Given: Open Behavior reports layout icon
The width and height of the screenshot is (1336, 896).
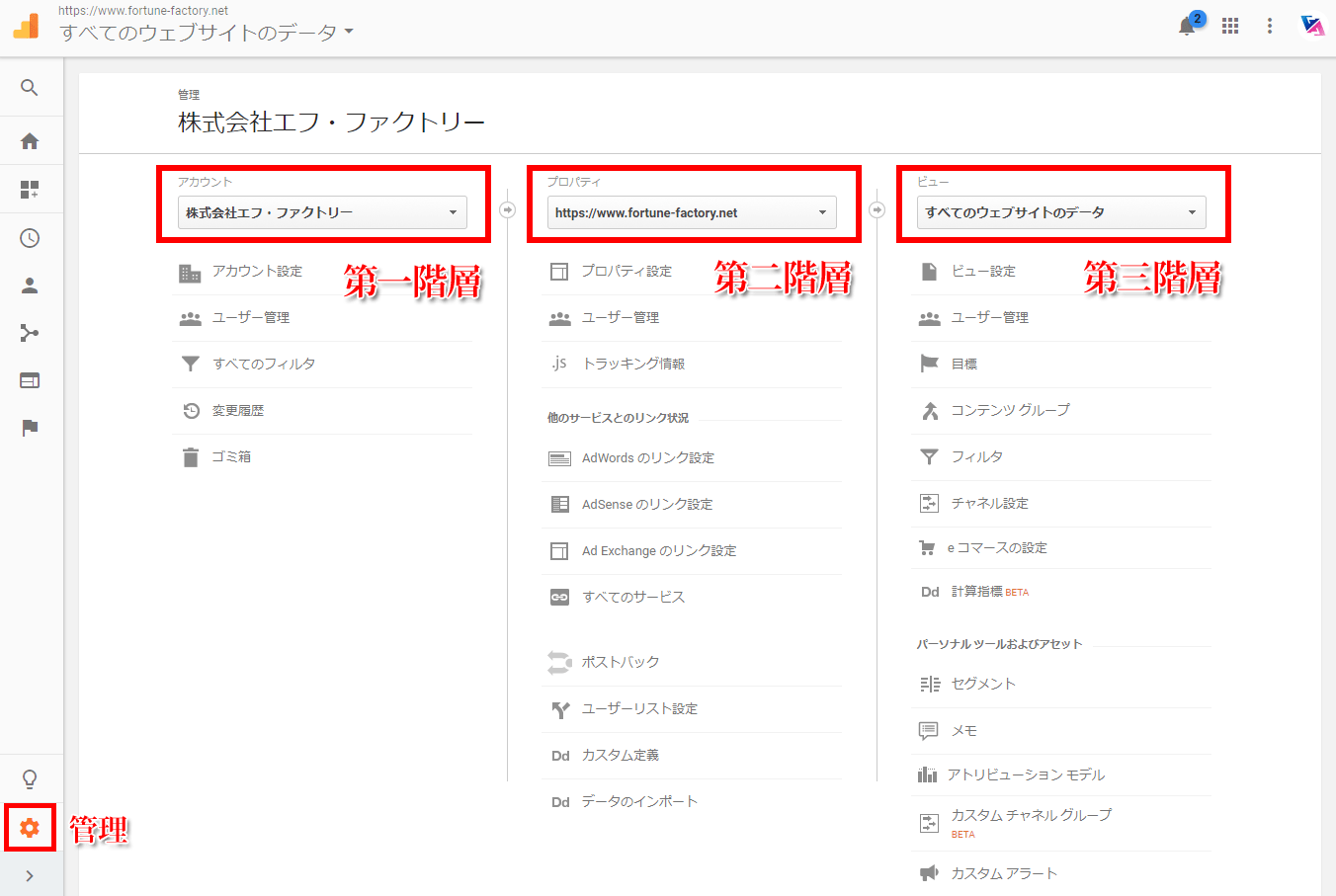Looking at the screenshot, I should tap(30, 380).
